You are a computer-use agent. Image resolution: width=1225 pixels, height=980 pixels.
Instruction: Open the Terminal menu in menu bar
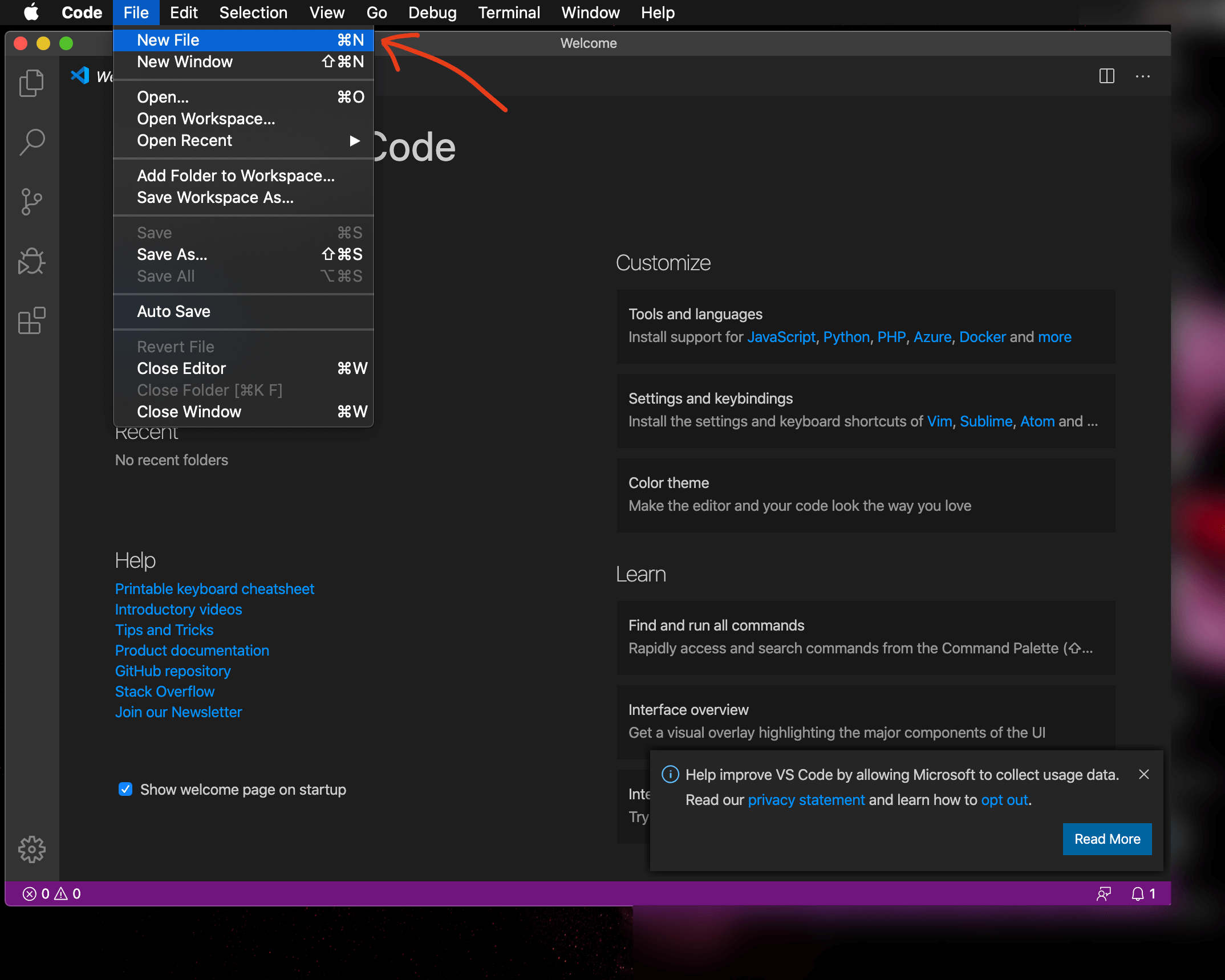(x=509, y=13)
